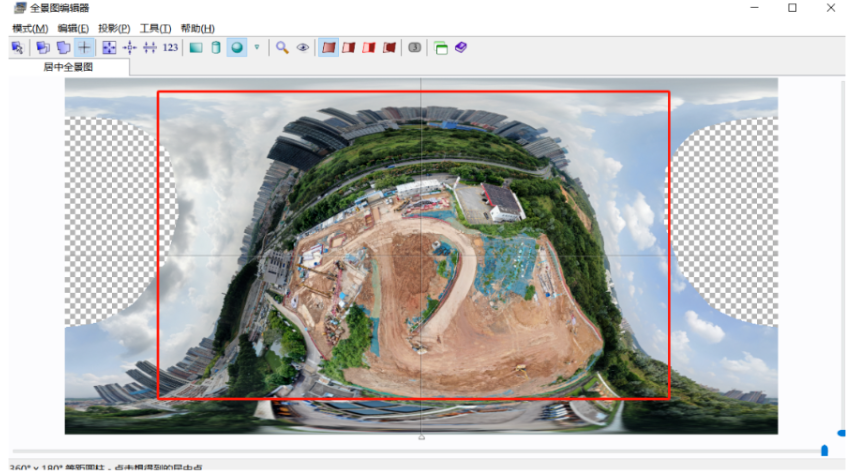Viewport: 856px width, 474px height.
Task: Expand the more projections dropdown arrow
Action: tap(257, 48)
